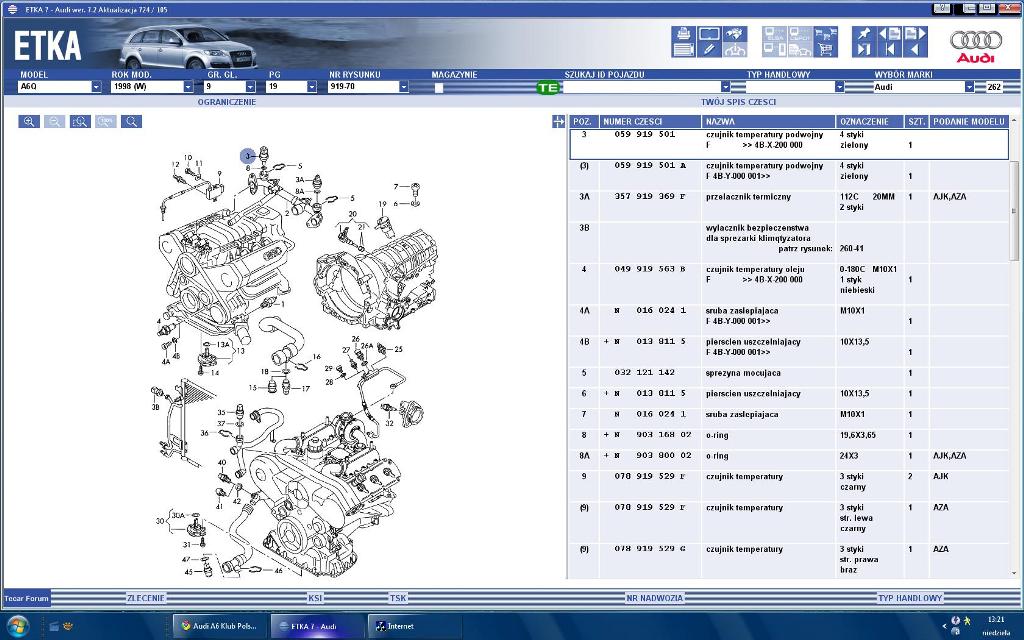The width and height of the screenshot is (1024, 640).
Task: Click the printer icon in the header toolbar
Action: [684, 34]
